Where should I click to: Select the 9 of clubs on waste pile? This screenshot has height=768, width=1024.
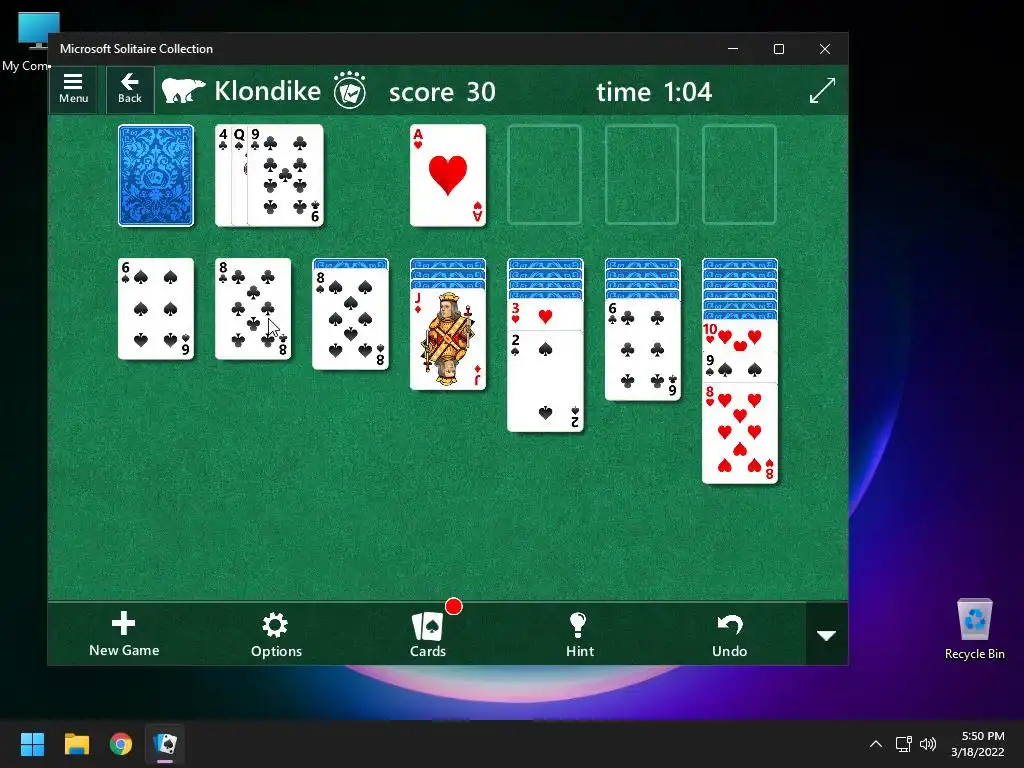(285, 176)
